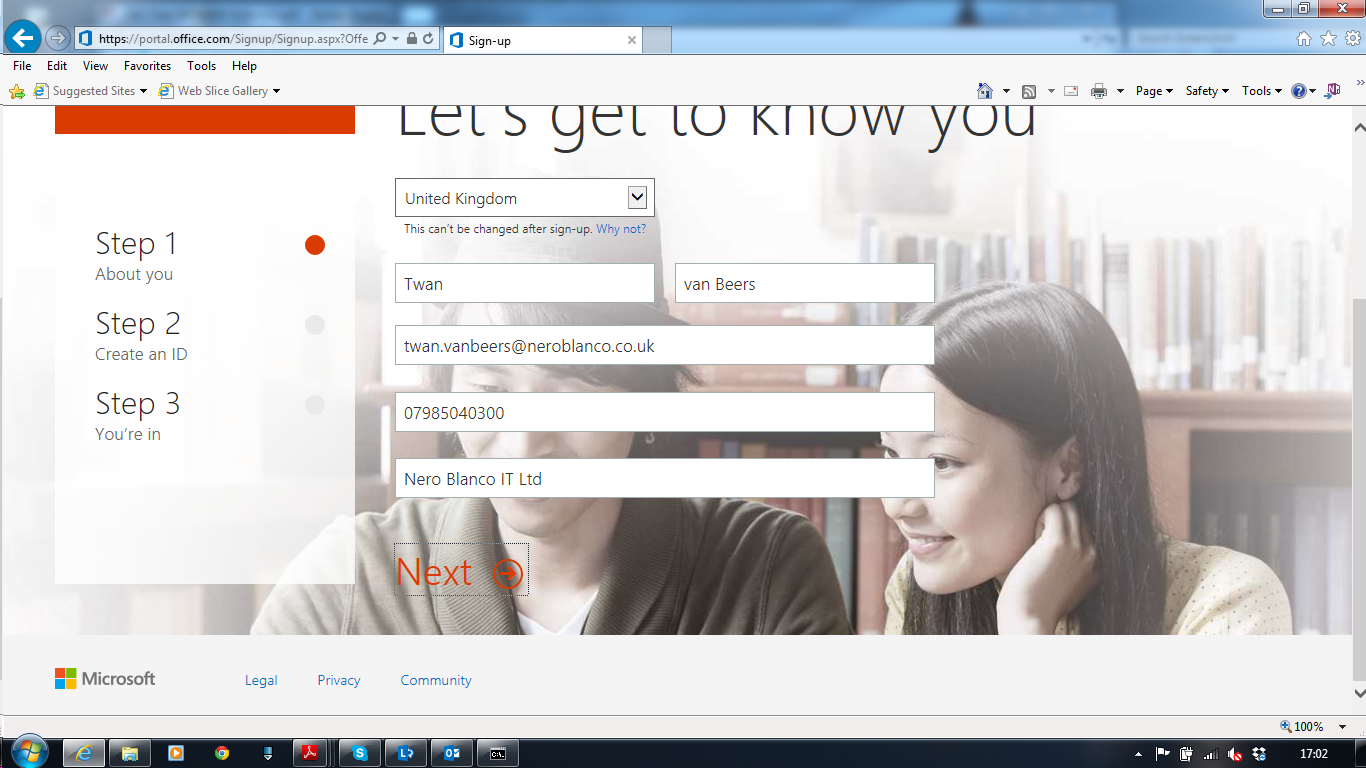1366x768 pixels.
Task: Click the add-to-favorites-bar star icon
Action: click(x=17, y=91)
